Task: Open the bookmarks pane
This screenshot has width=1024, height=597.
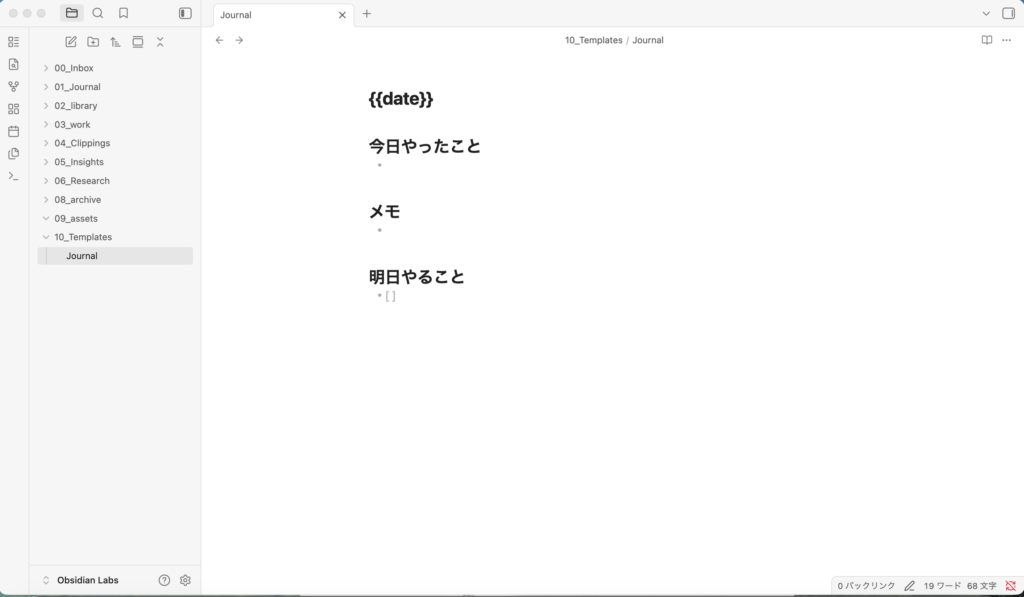Action: coord(123,13)
